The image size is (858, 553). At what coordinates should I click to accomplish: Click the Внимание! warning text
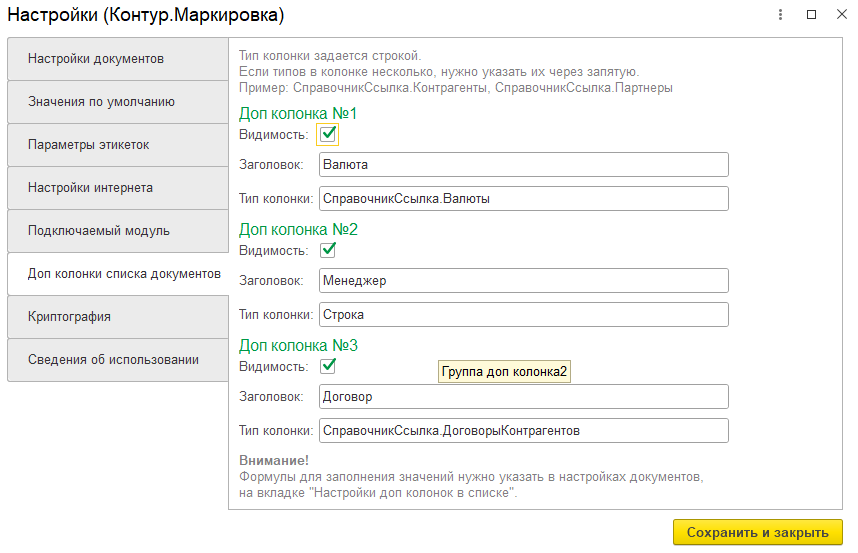[274, 461]
